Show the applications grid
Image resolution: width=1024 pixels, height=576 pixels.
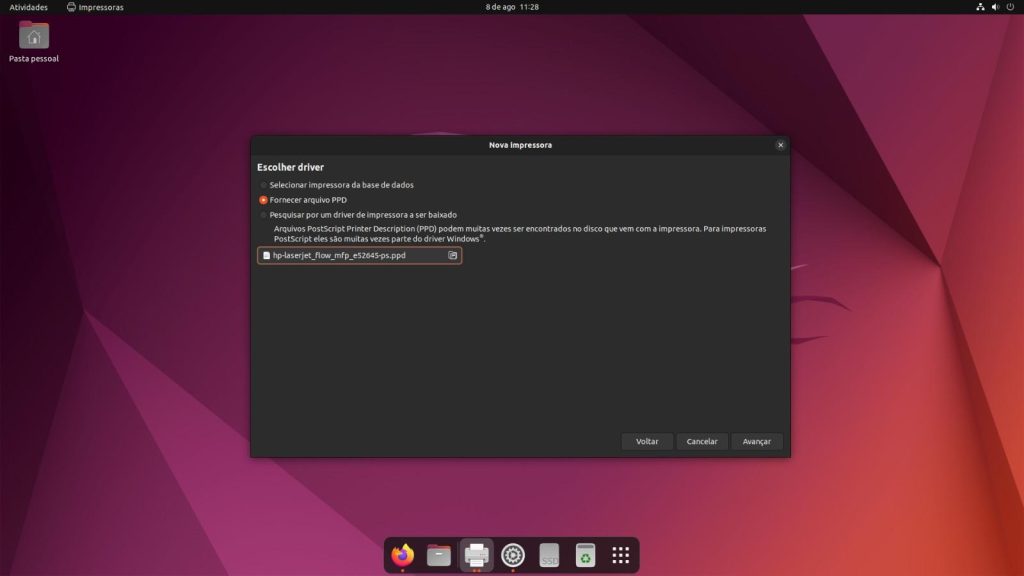620,555
